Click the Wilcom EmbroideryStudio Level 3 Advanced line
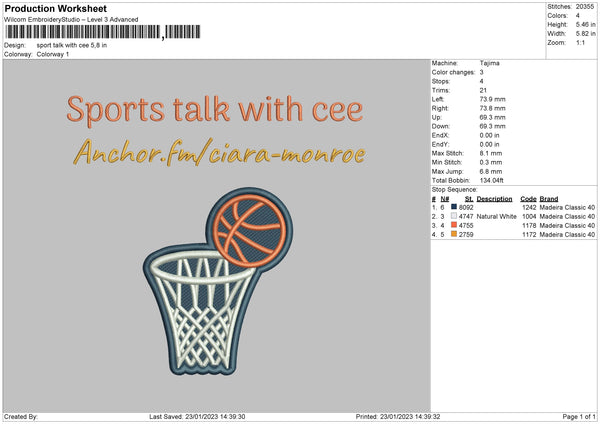 pyautogui.click(x=71, y=20)
